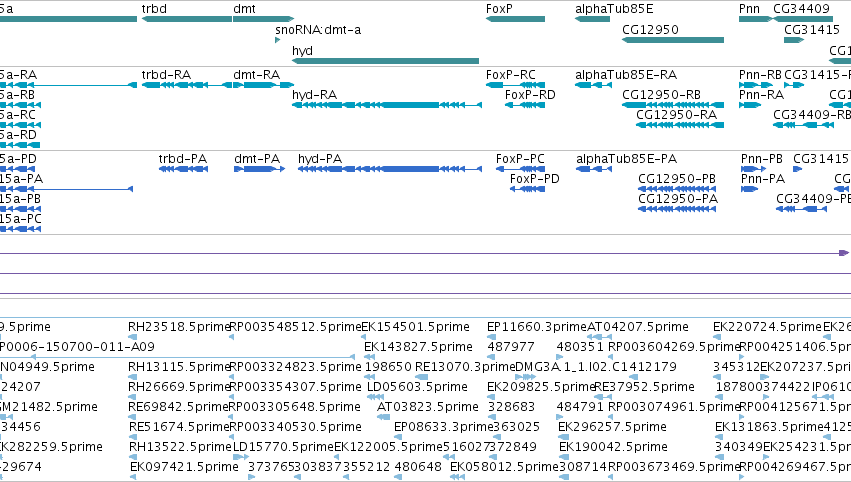Select the Pnn-RA transcript
Screen dimensions: 851x482
tap(750, 105)
